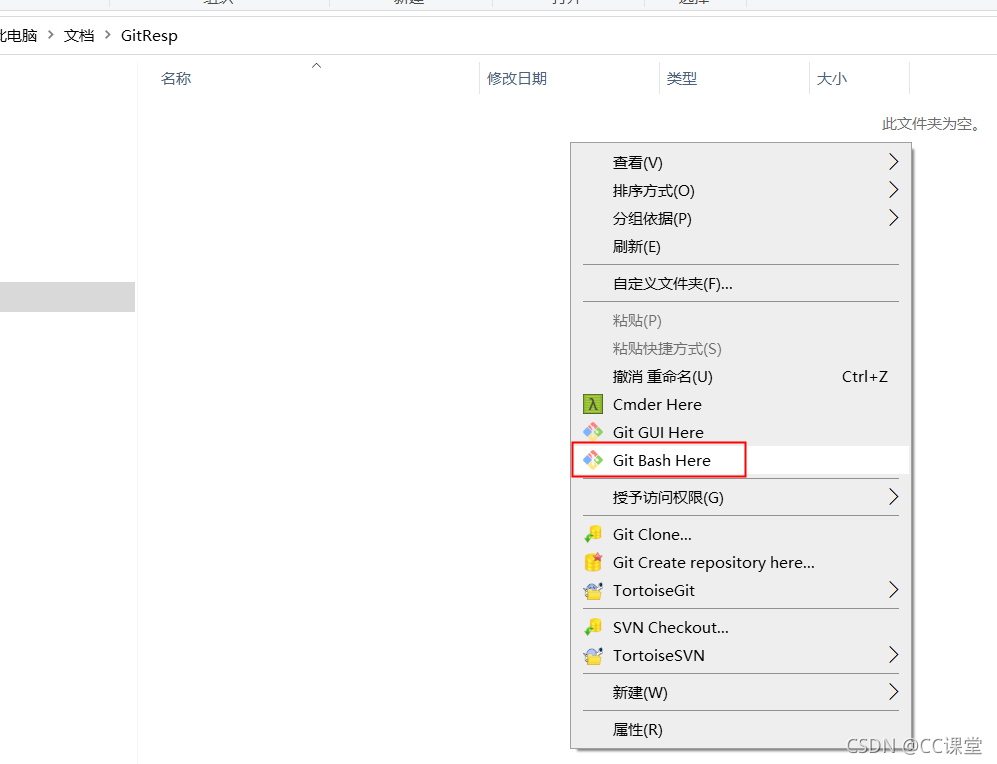Select 刷新(E) to refresh the folder
997x764 pixels.
pyautogui.click(x=741, y=247)
